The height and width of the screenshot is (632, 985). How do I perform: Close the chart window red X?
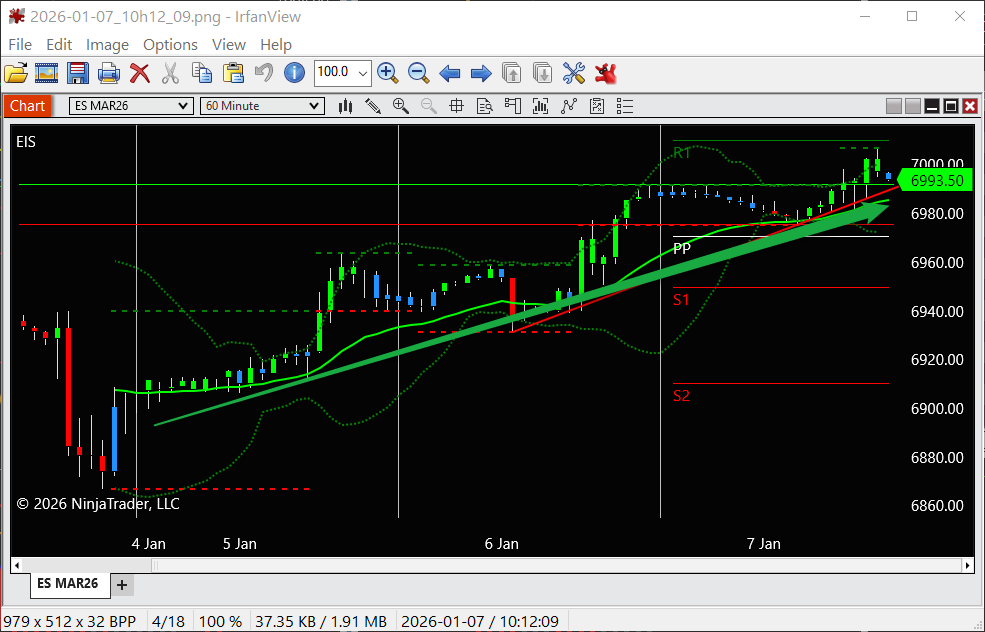[x=970, y=106]
